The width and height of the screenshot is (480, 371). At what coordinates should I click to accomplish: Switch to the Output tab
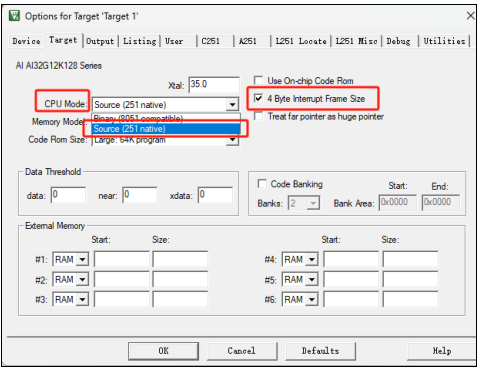[x=100, y=41]
